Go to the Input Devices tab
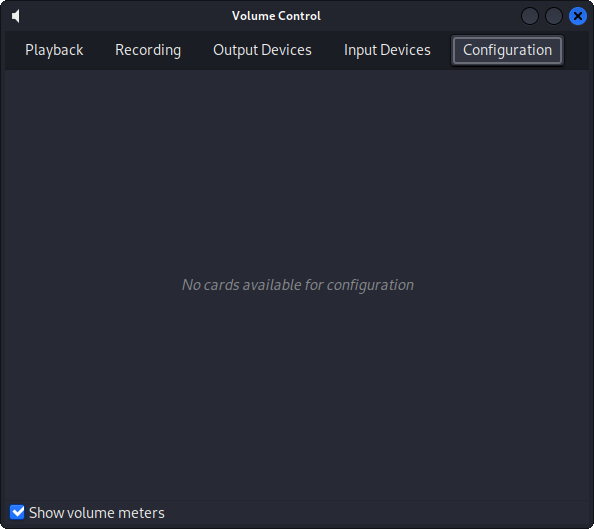This screenshot has width=594, height=529. click(x=387, y=50)
